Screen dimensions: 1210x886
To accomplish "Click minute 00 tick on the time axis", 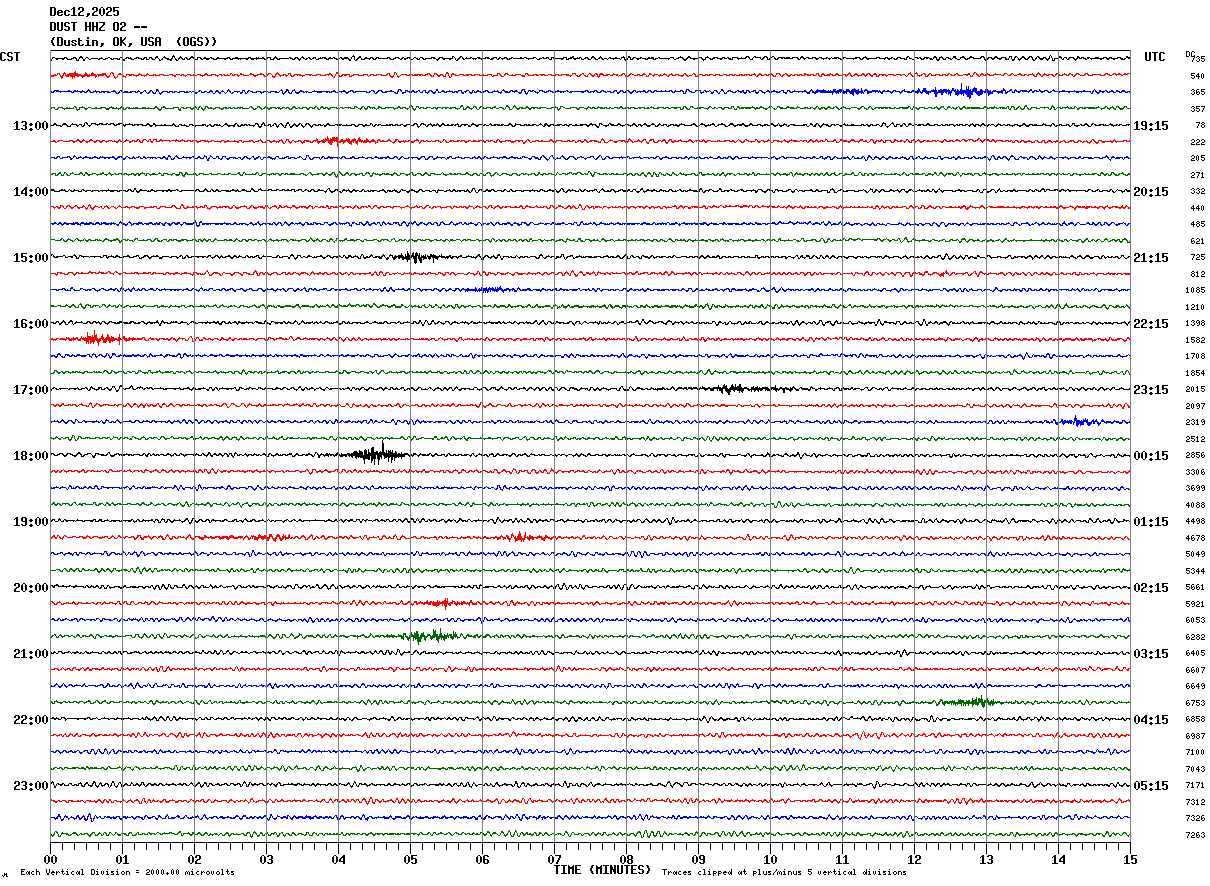I will point(50,859).
